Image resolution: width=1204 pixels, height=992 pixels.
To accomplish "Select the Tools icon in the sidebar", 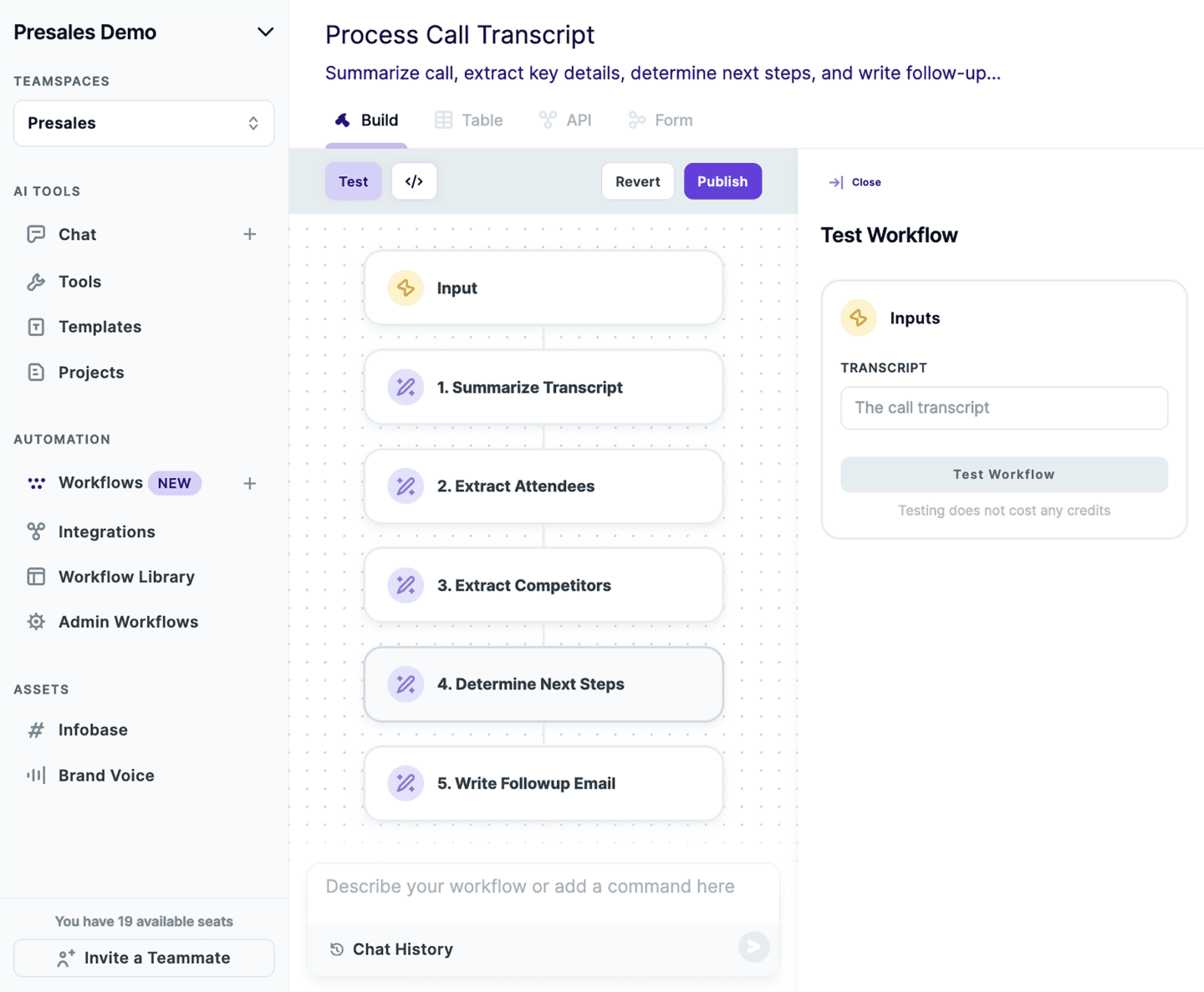I will click(37, 282).
